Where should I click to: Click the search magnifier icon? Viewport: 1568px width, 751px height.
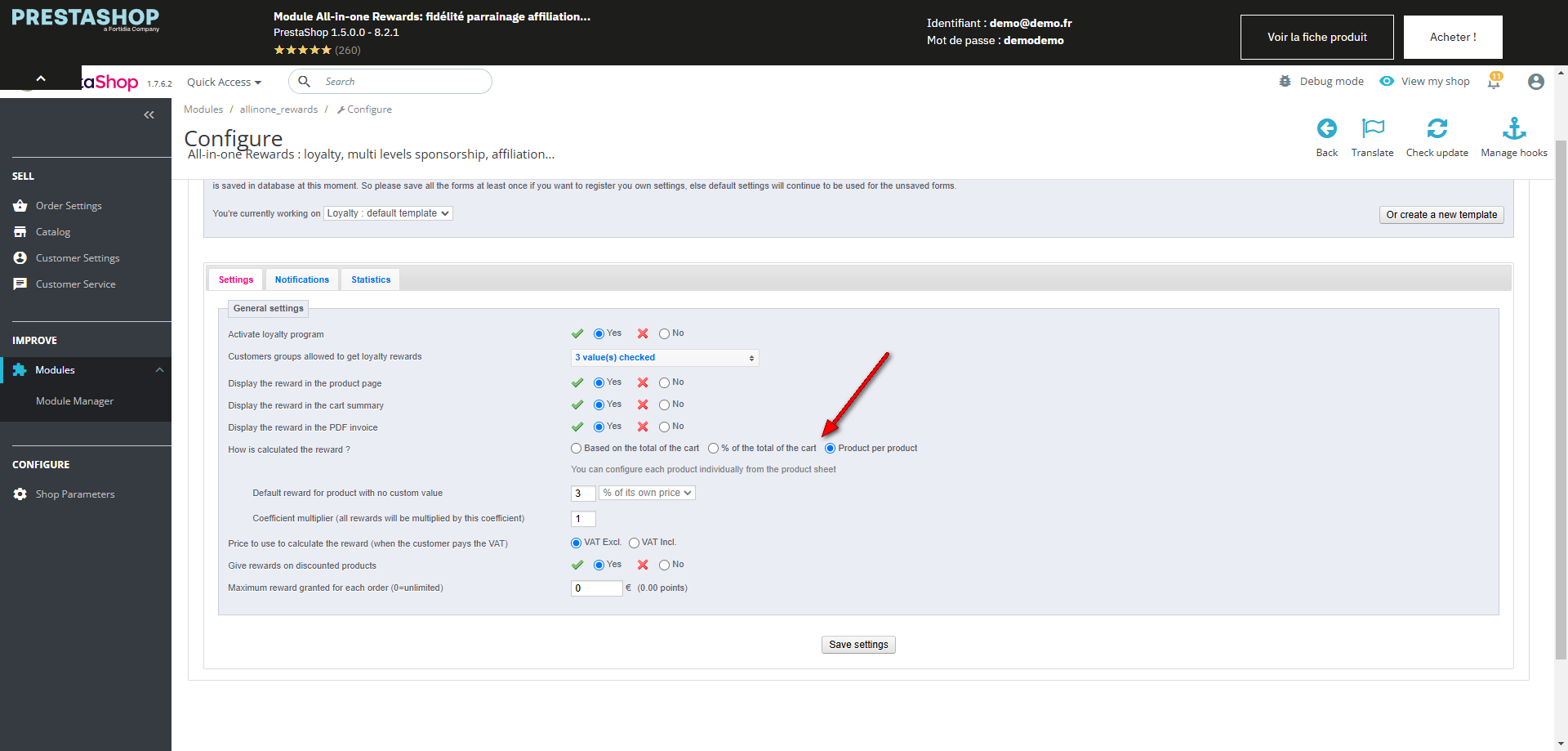pyautogui.click(x=305, y=81)
